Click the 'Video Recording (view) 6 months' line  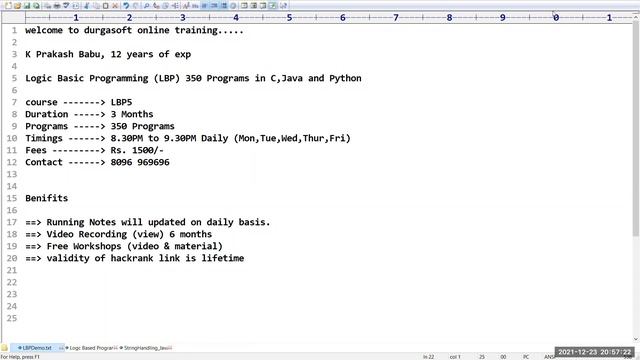tap(119, 234)
